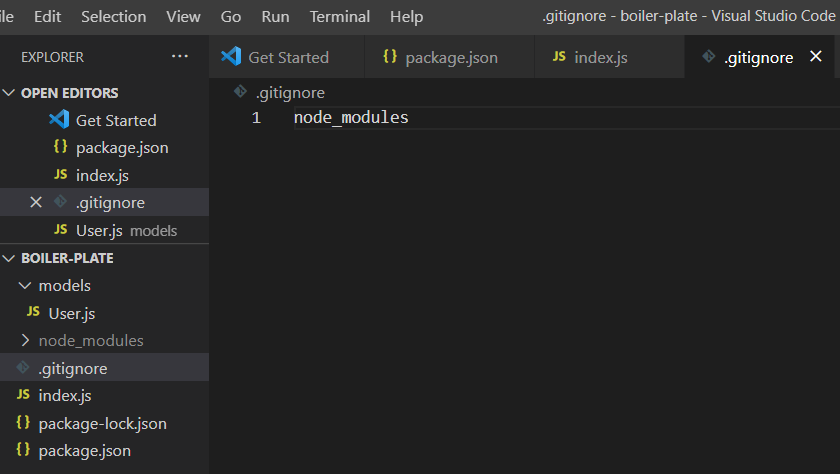Click the VS Code icon on Get Started tab
The width and height of the screenshot is (840, 474).
[x=231, y=56]
